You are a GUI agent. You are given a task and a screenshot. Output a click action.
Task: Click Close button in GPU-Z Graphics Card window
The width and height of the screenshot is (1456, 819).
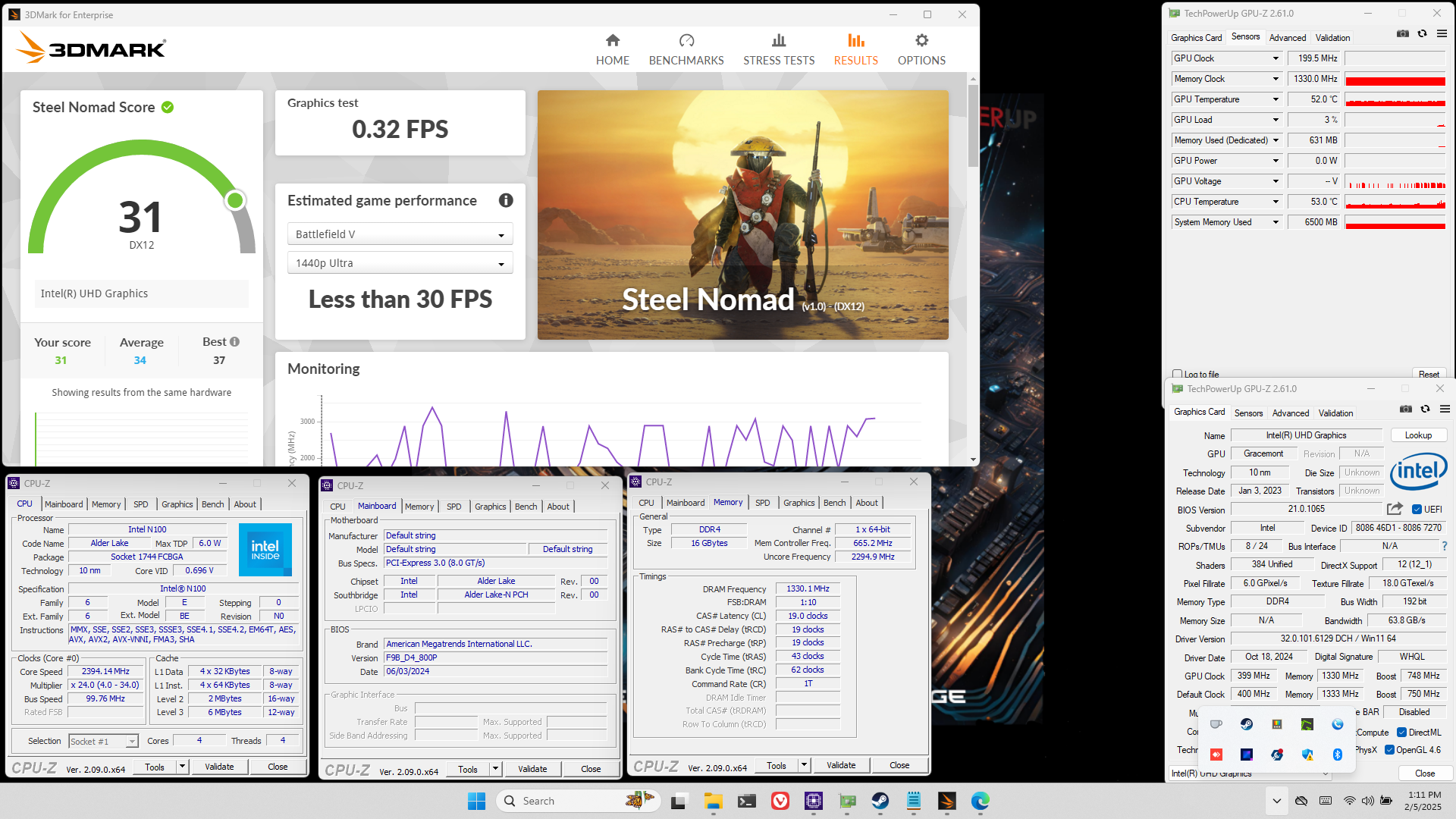coord(1425,773)
